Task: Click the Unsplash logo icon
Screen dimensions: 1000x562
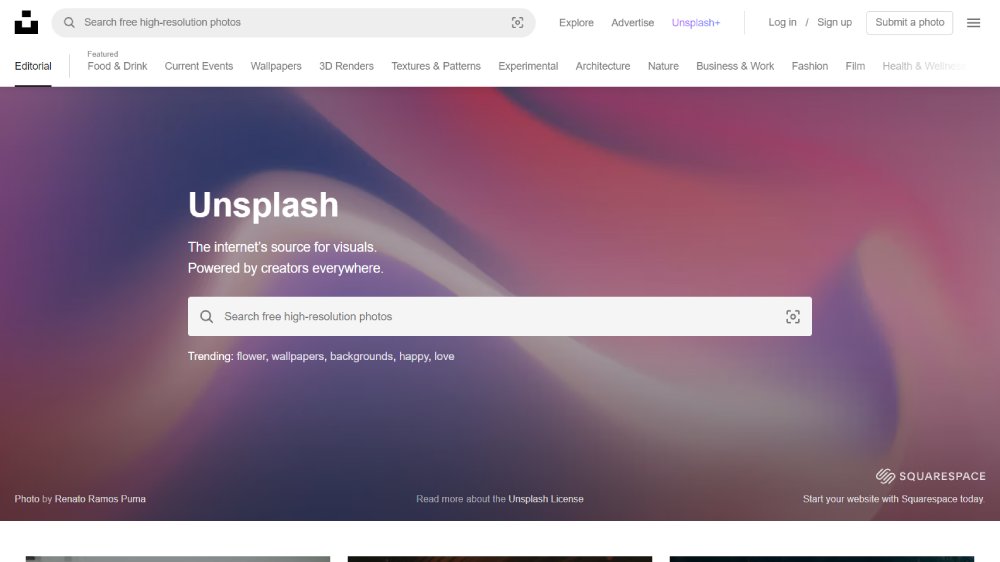Action: [x=26, y=22]
